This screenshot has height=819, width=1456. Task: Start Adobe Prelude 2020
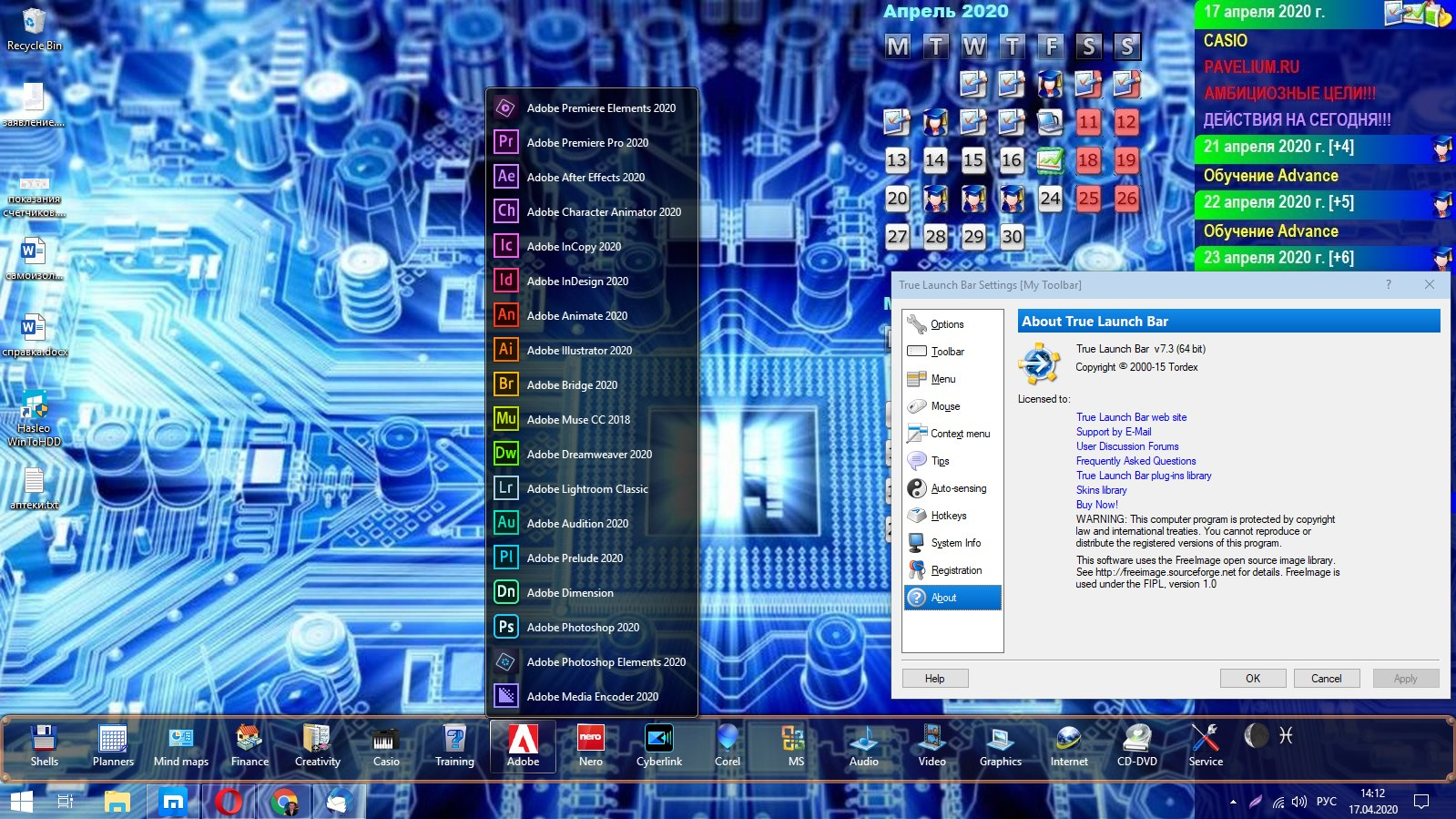tap(592, 558)
